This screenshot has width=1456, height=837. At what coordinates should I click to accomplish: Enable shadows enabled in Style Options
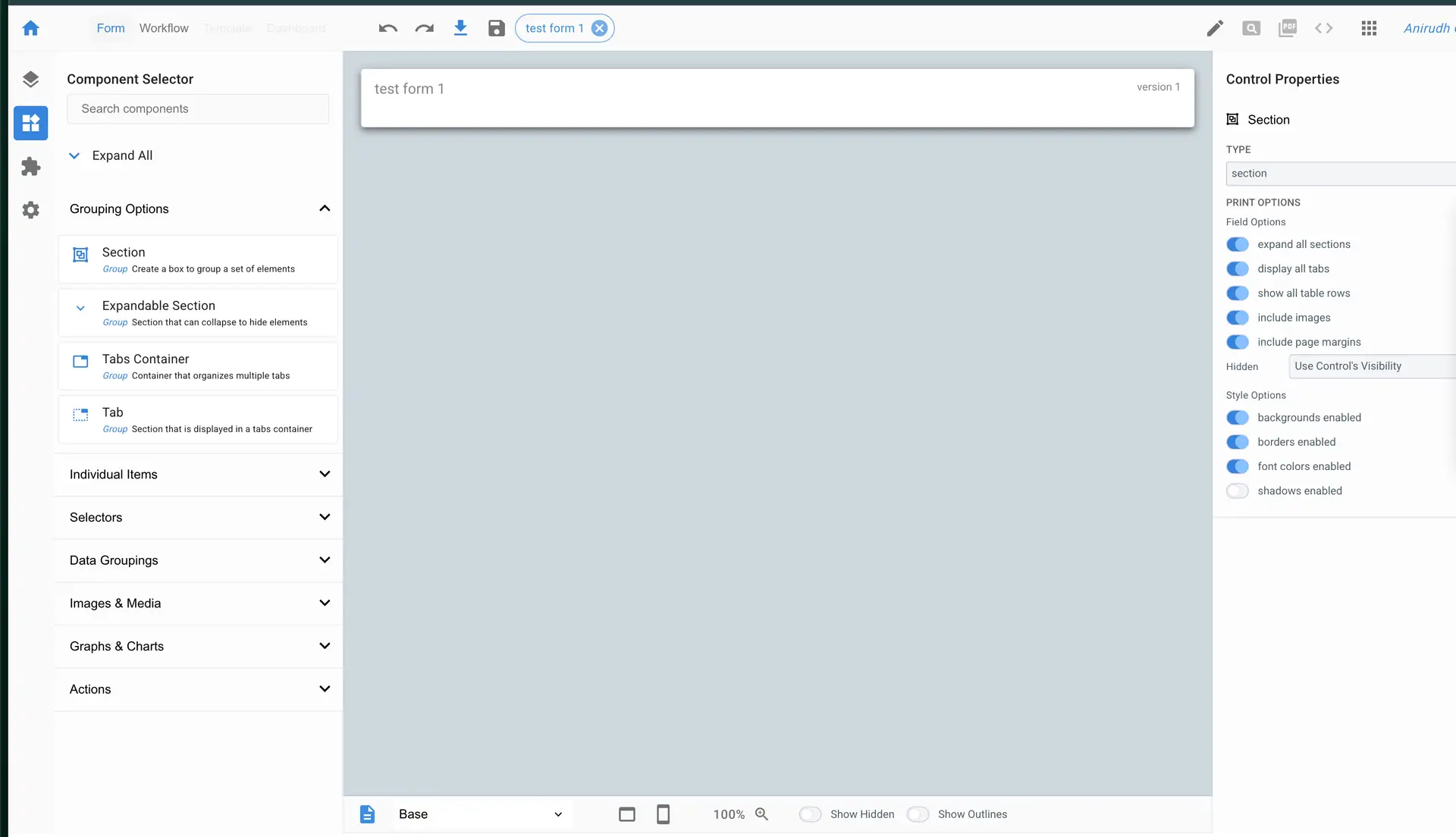1238,491
